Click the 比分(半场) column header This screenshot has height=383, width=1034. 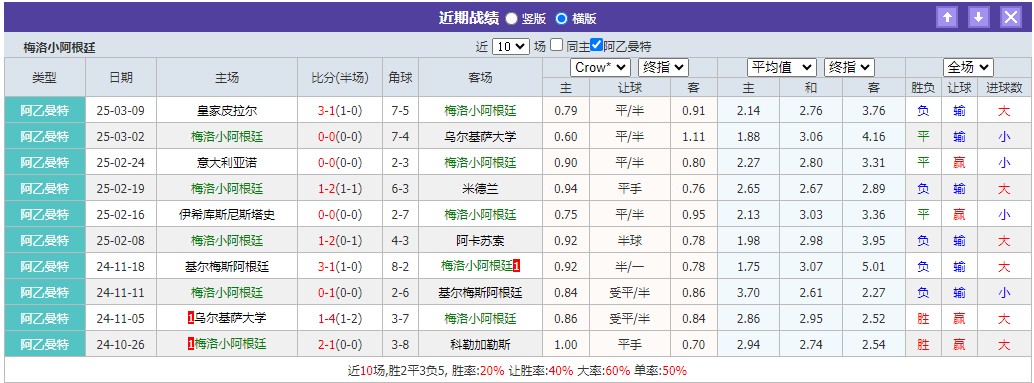340,78
